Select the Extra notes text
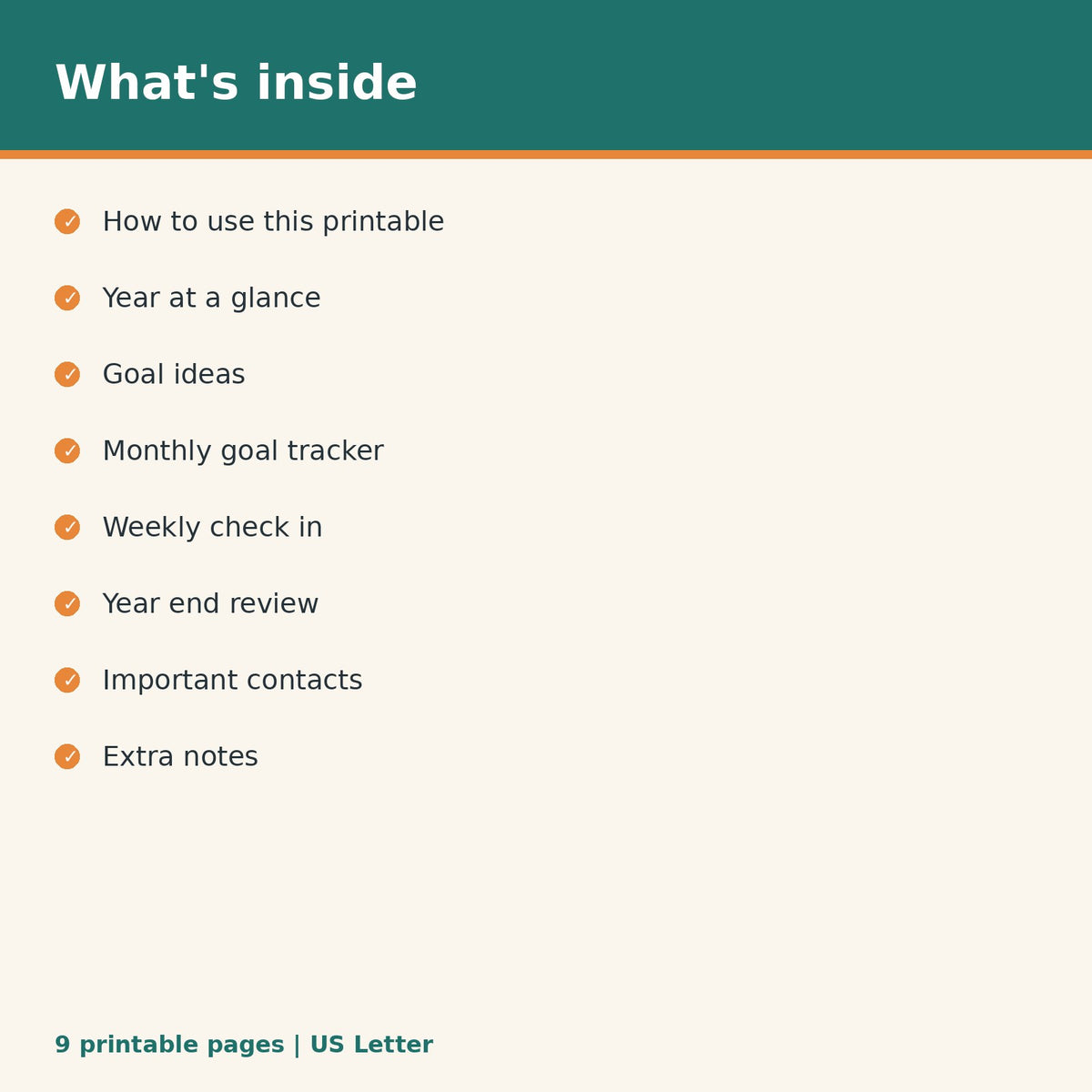This screenshot has height=1092, width=1092. 180,757
